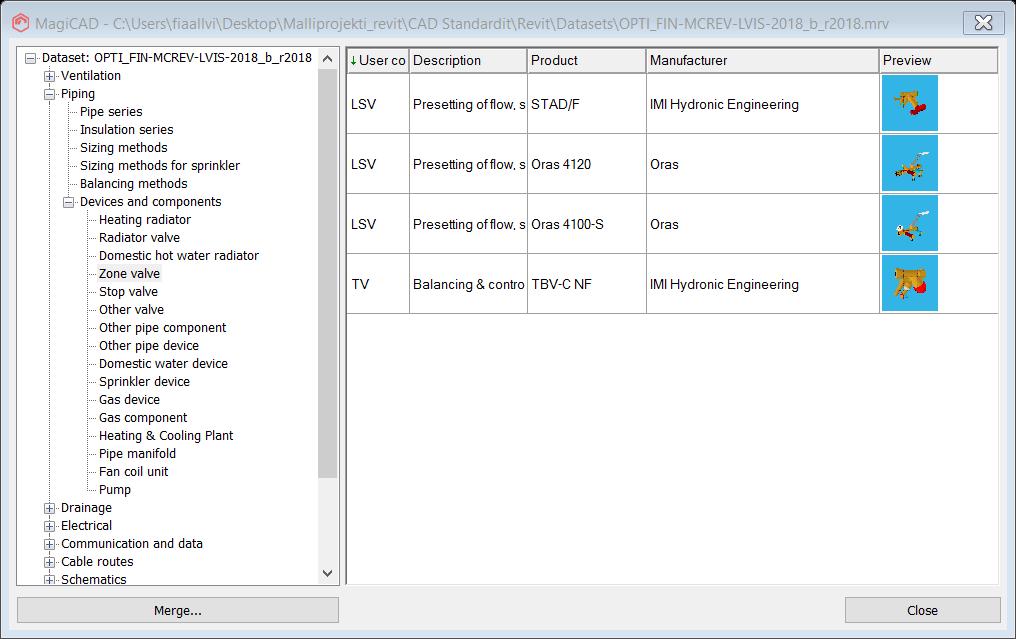The width and height of the screenshot is (1016, 639).
Task: Collapse the Dataset root node
Action: click(x=30, y=58)
